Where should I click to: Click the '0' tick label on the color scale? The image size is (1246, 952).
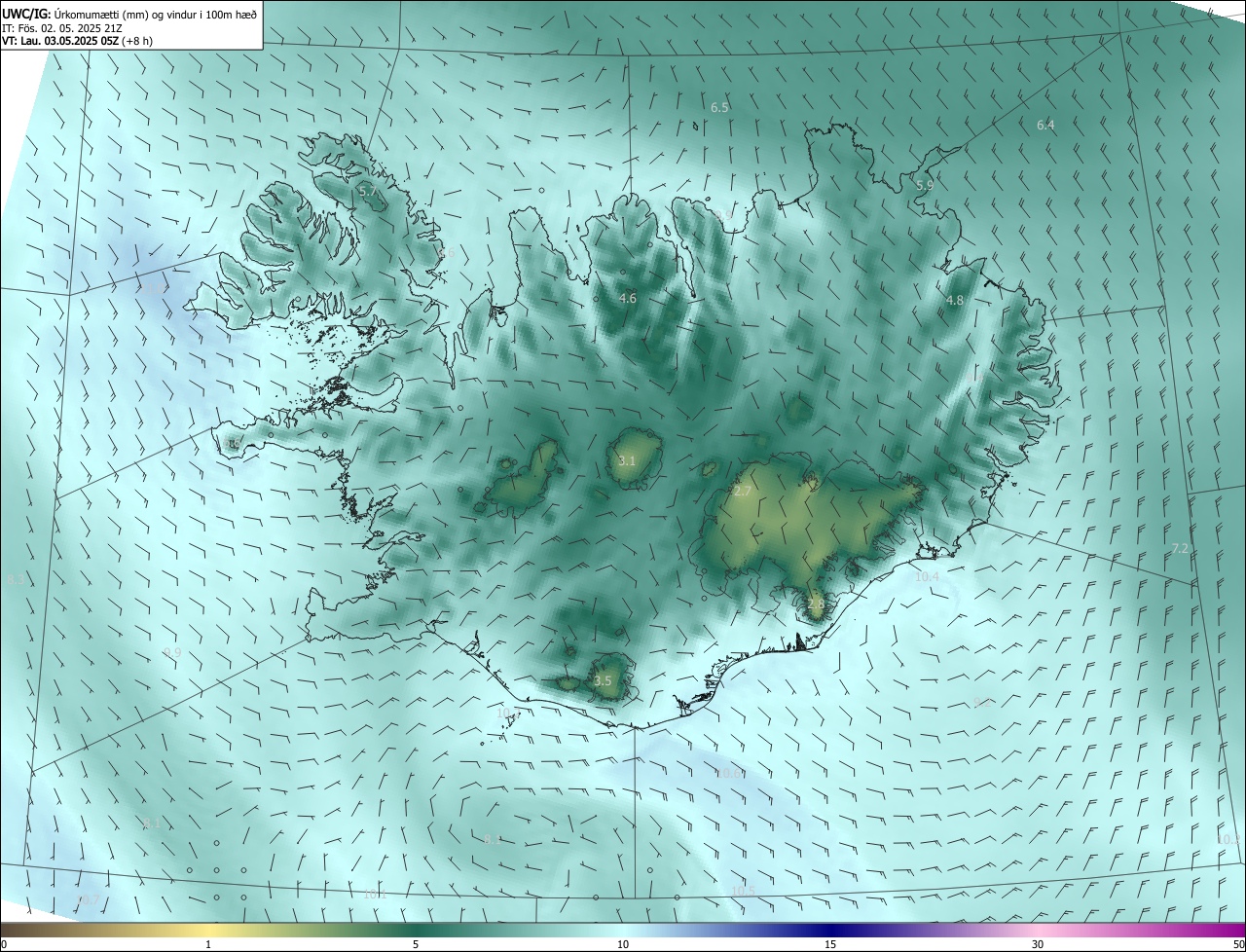pos(4,944)
